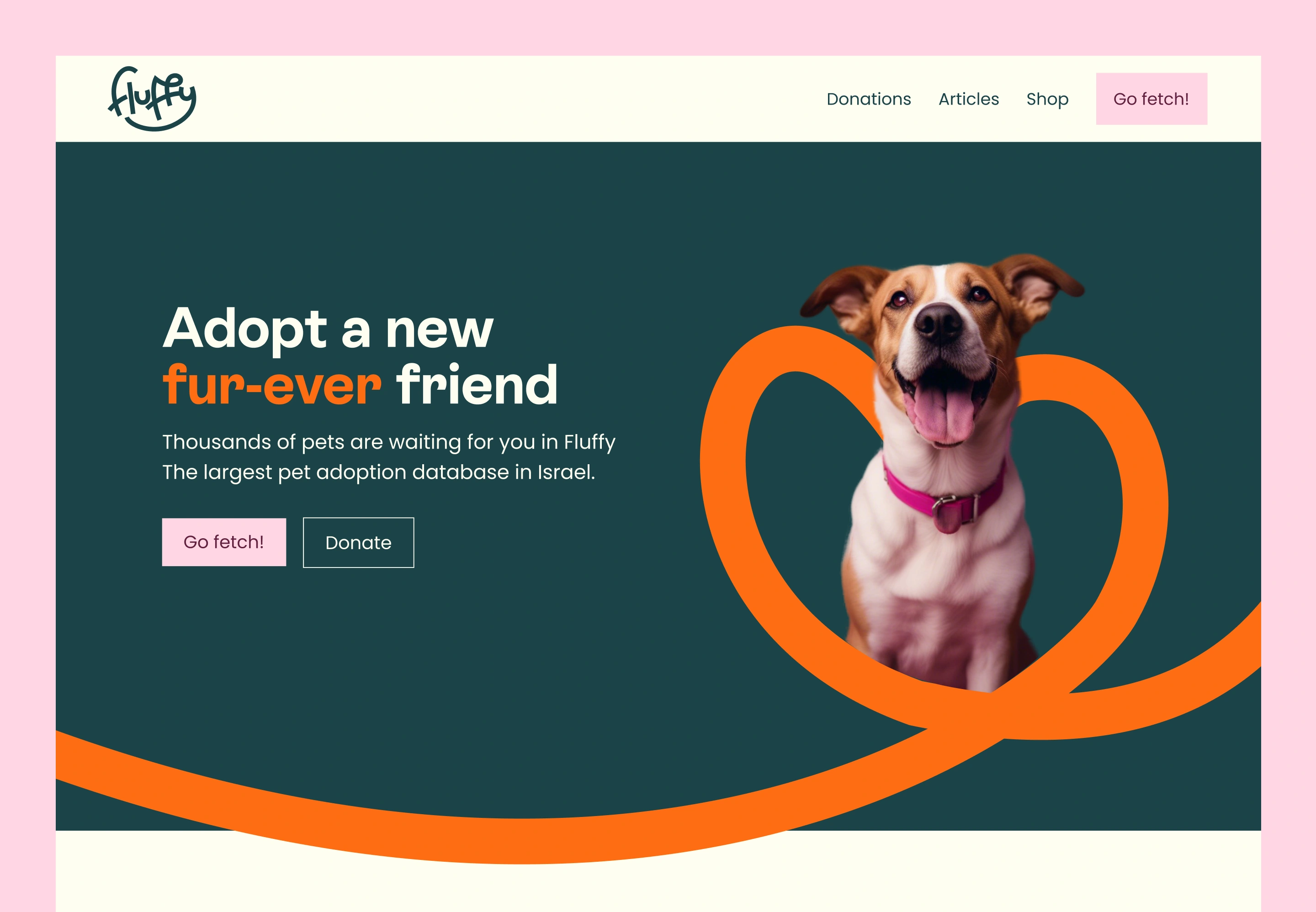This screenshot has height=912, width=1316.
Task: Go to the Articles page
Action: (969, 99)
